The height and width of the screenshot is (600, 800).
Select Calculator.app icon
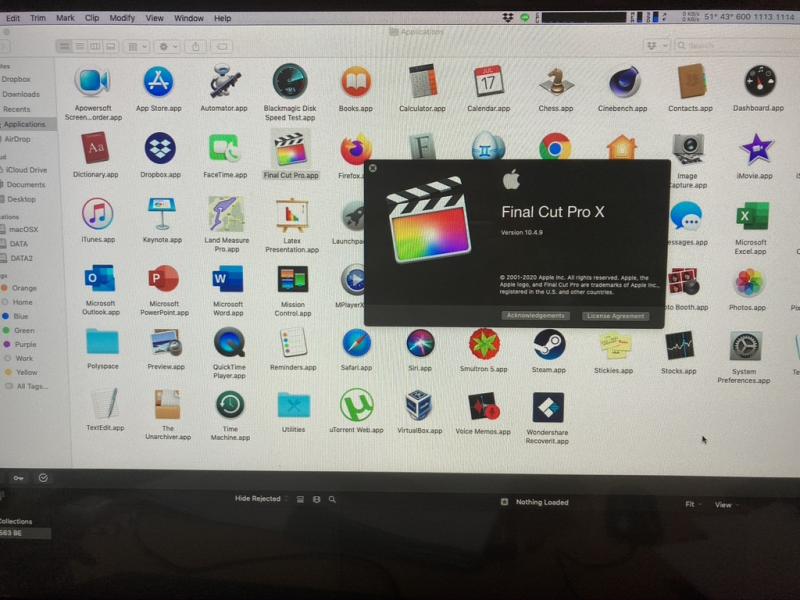point(422,81)
